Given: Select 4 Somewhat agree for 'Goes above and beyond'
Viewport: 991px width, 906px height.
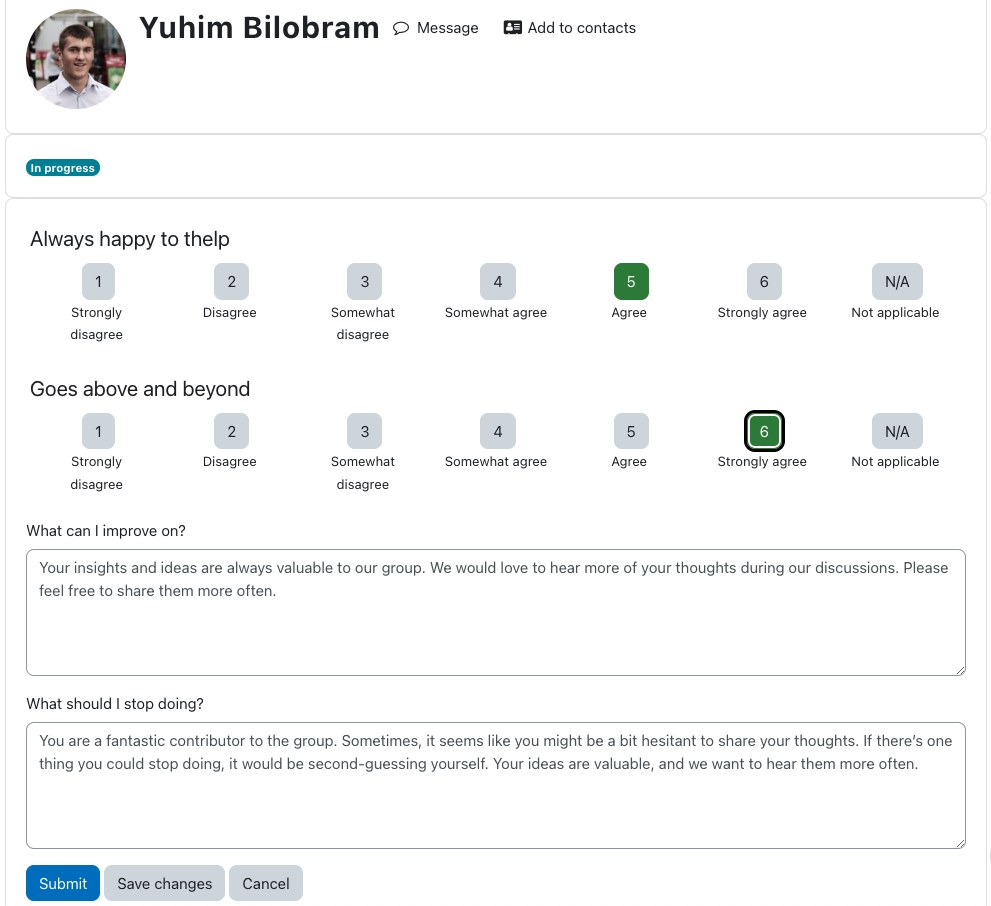Looking at the screenshot, I should [498, 432].
